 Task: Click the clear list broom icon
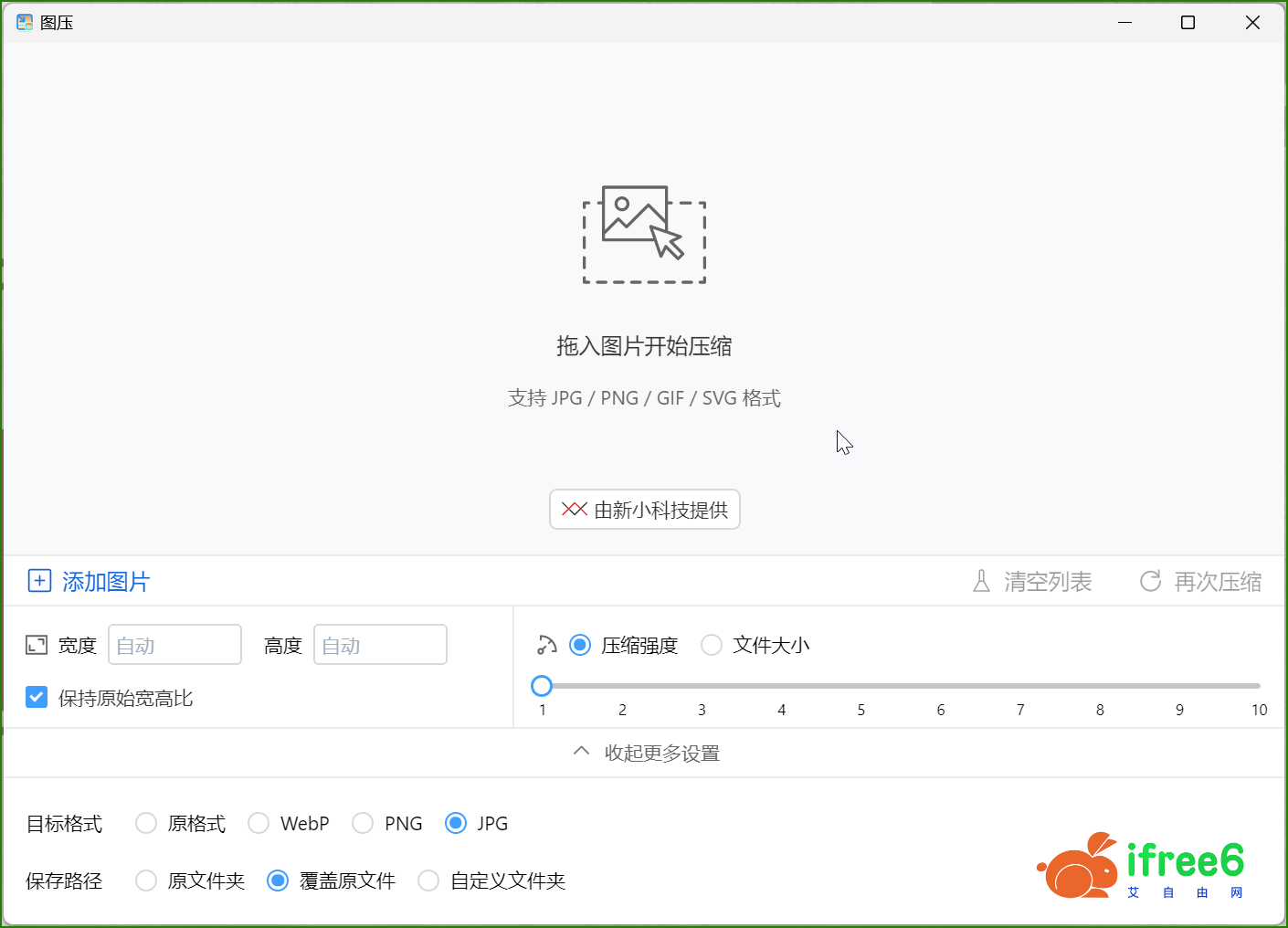coord(981,581)
